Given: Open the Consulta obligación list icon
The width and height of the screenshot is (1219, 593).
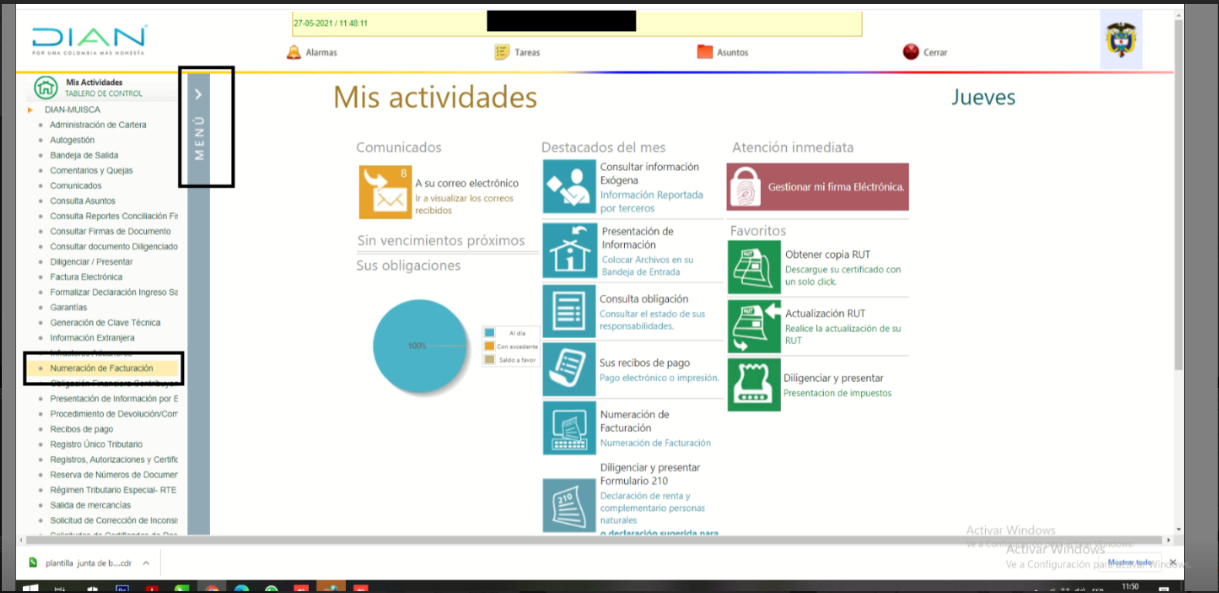Looking at the screenshot, I should tap(568, 311).
